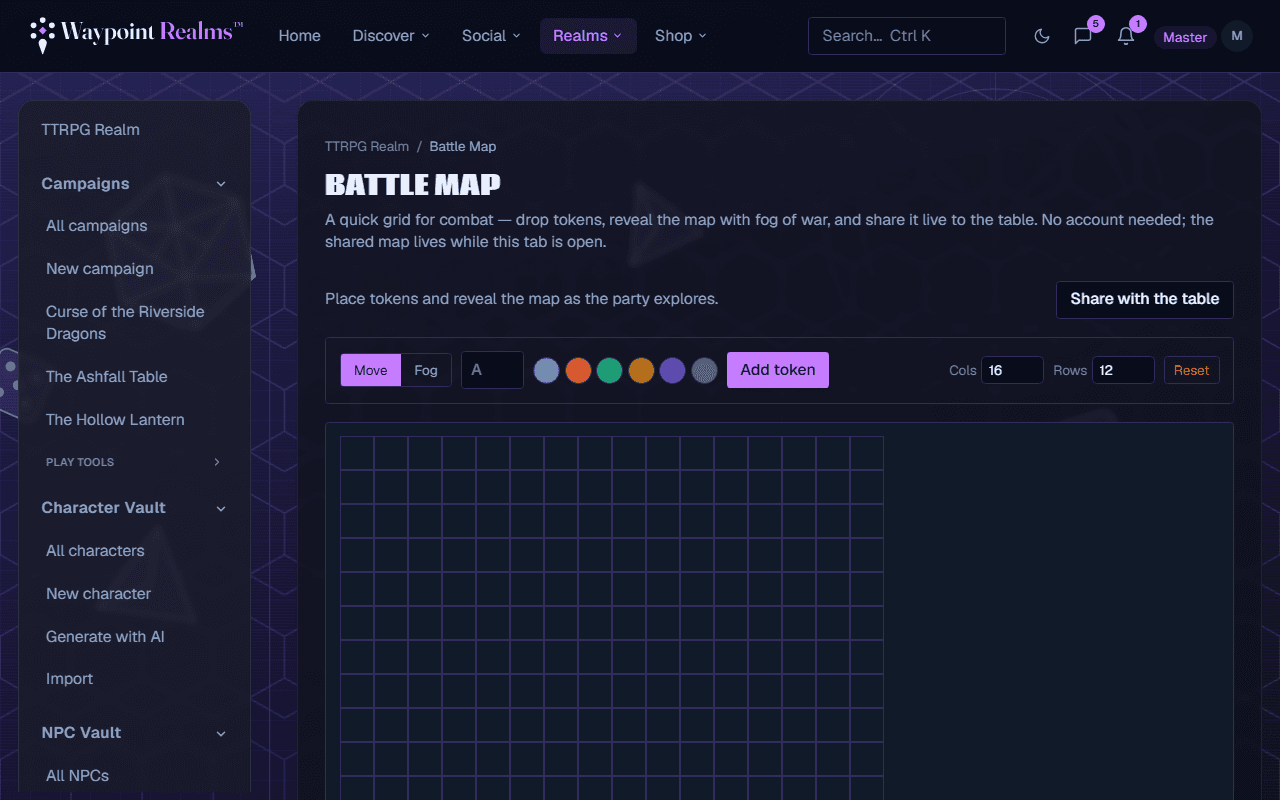The width and height of the screenshot is (1280, 800).
Task: Select the blue-gray token color
Action: coord(547,371)
